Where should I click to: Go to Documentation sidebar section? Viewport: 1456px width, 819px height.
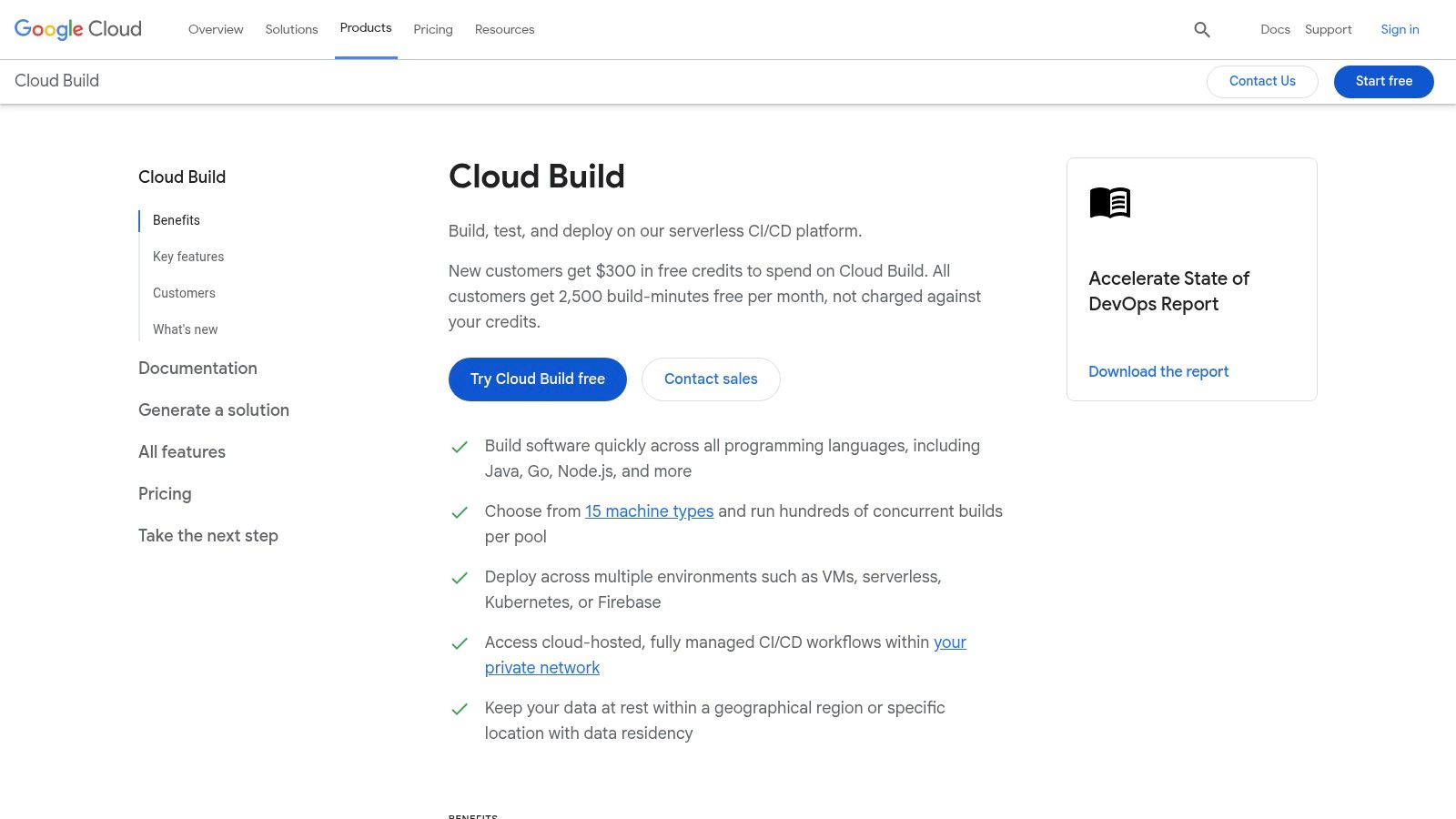pyautogui.click(x=197, y=368)
